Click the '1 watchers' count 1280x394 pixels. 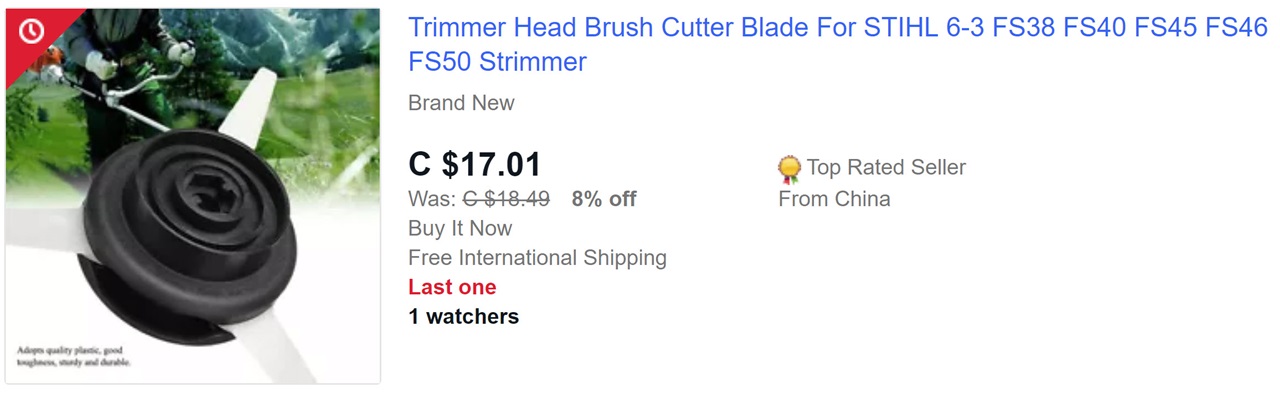pyautogui.click(x=463, y=317)
